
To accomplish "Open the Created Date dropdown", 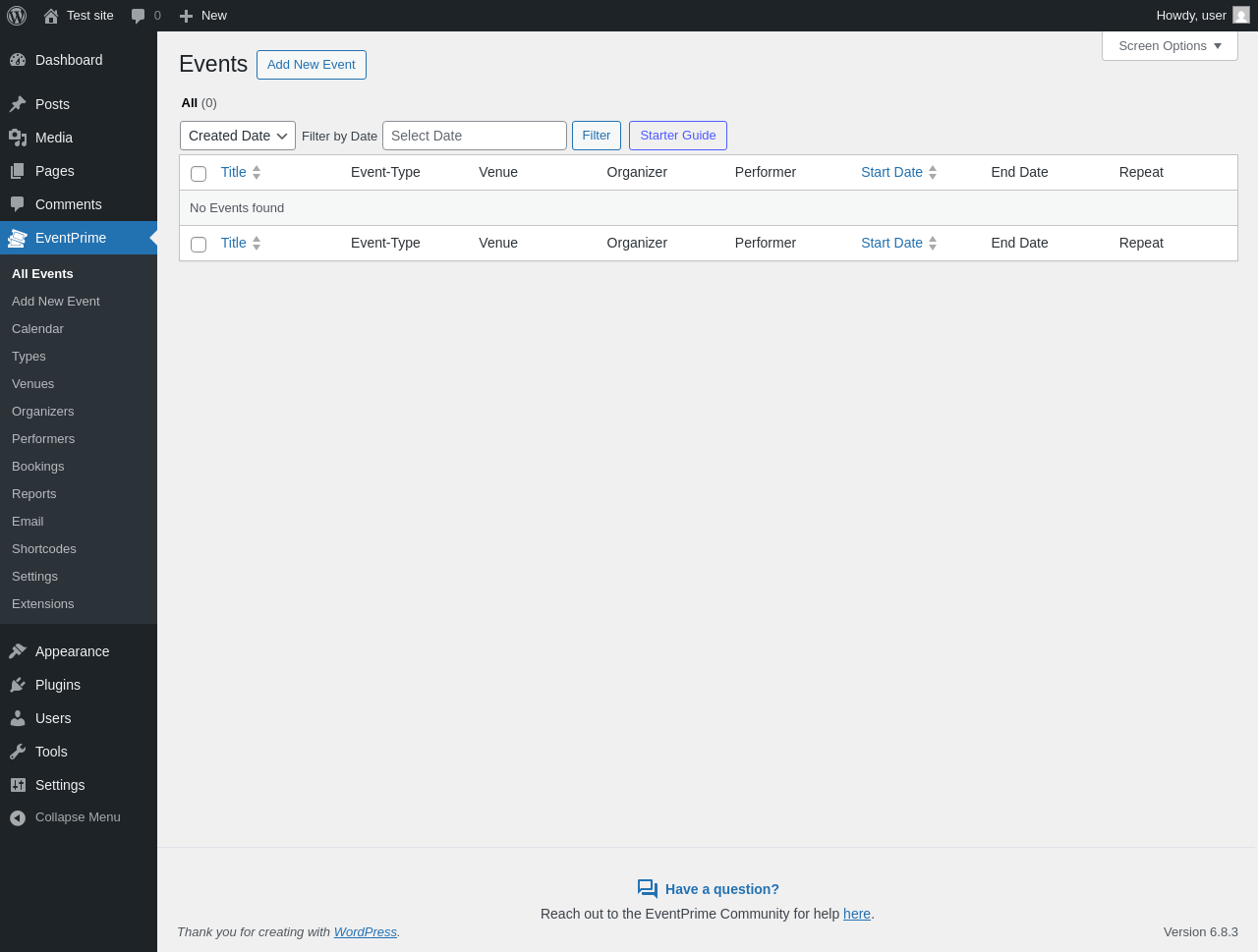I will click(x=238, y=136).
